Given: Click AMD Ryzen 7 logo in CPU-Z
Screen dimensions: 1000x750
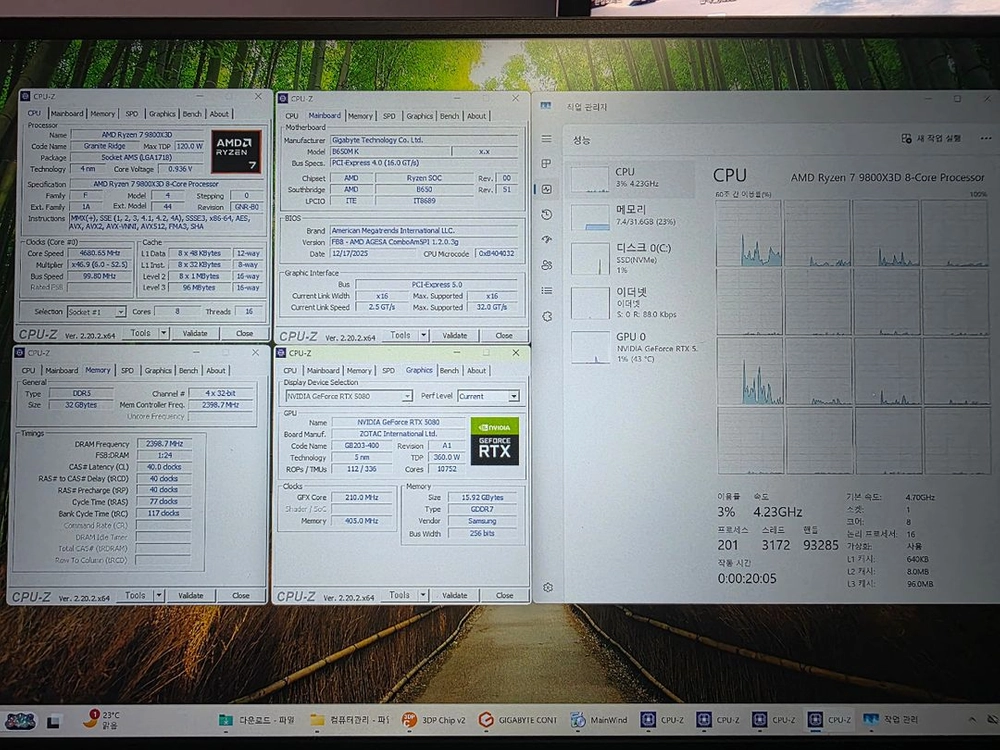Looking at the screenshot, I should tap(236, 152).
